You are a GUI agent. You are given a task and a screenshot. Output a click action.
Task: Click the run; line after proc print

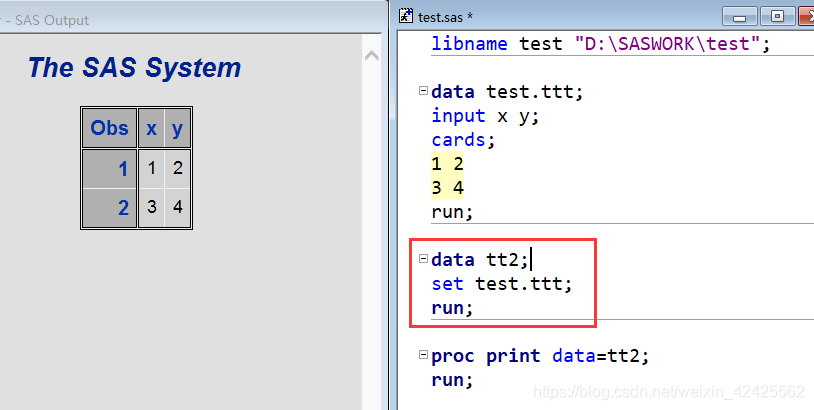tap(452, 380)
